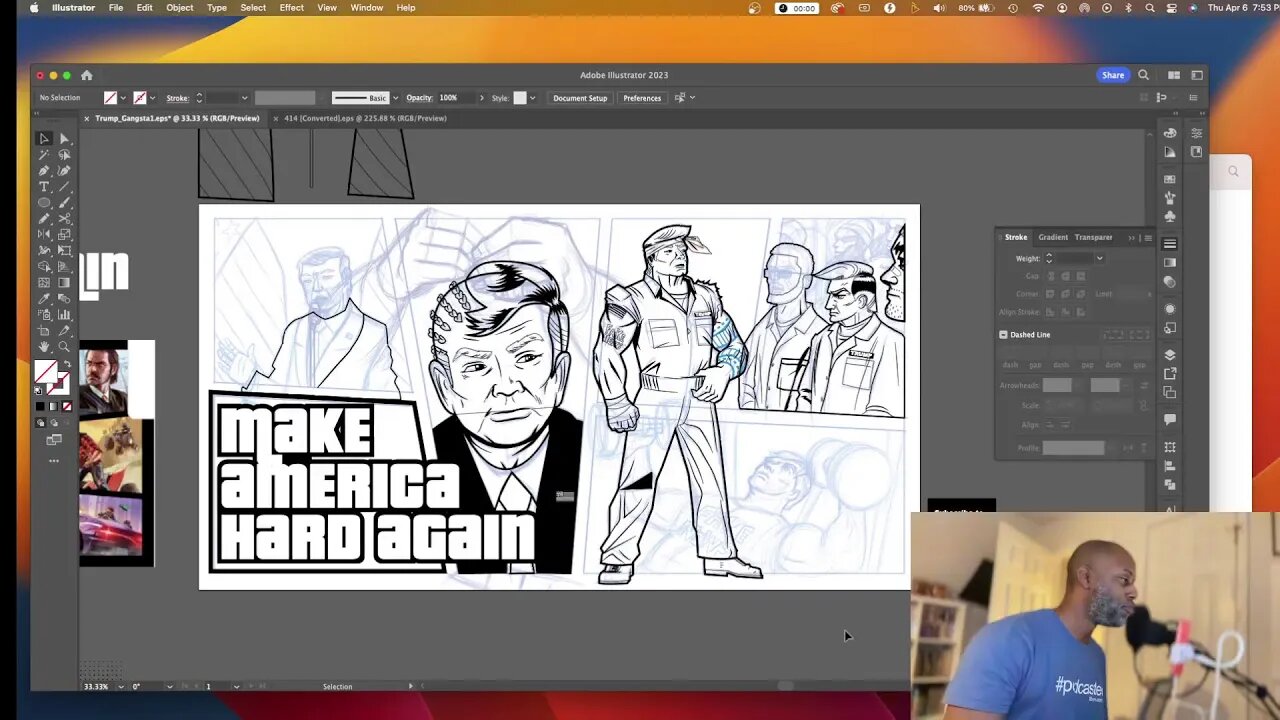Click the Share button
This screenshot has height=720, width=1280.
click(x=1113, y=75)
